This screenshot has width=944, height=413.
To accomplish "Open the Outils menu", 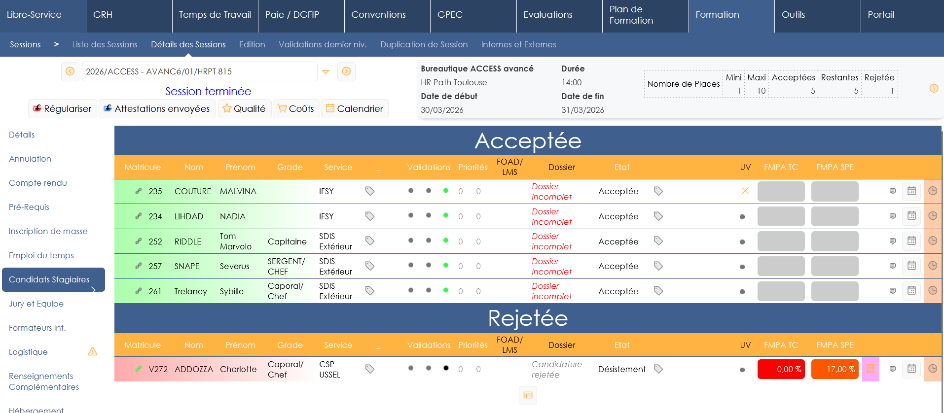I will click(x=817, y=15).
